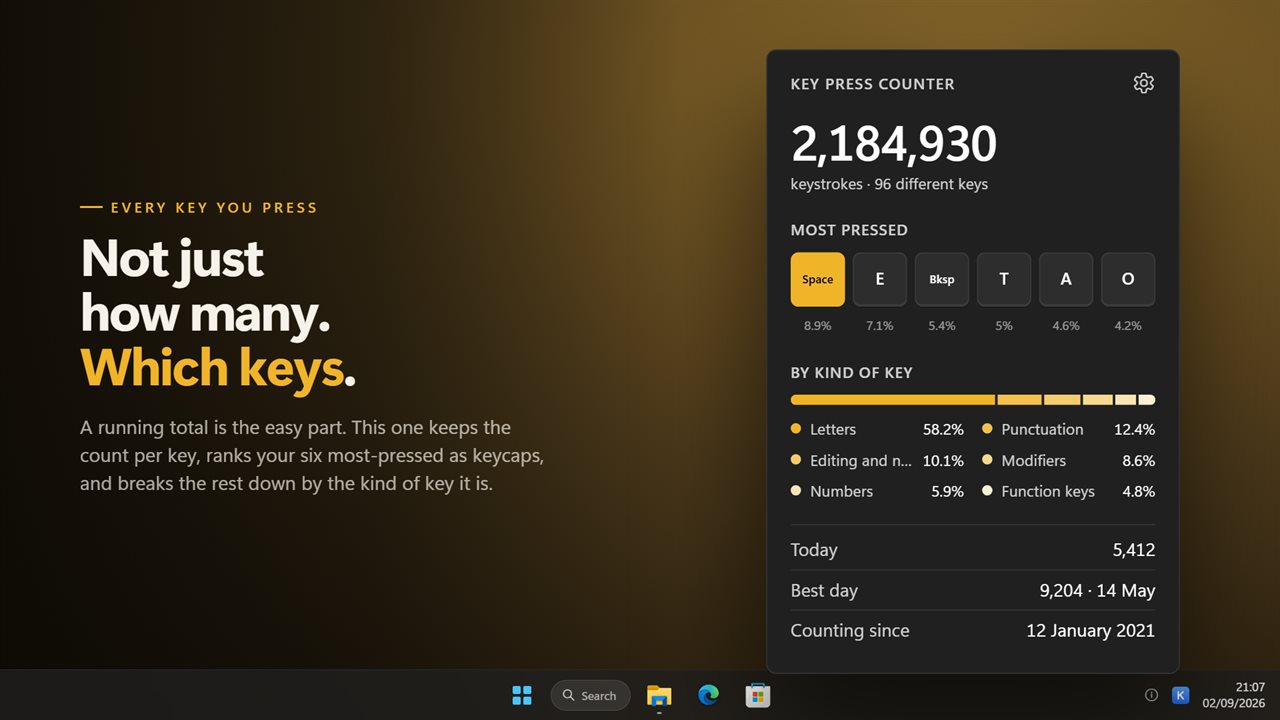The image size is (1280, 720).
Task: Click the taskbar Search box
Action: [590, 695]
